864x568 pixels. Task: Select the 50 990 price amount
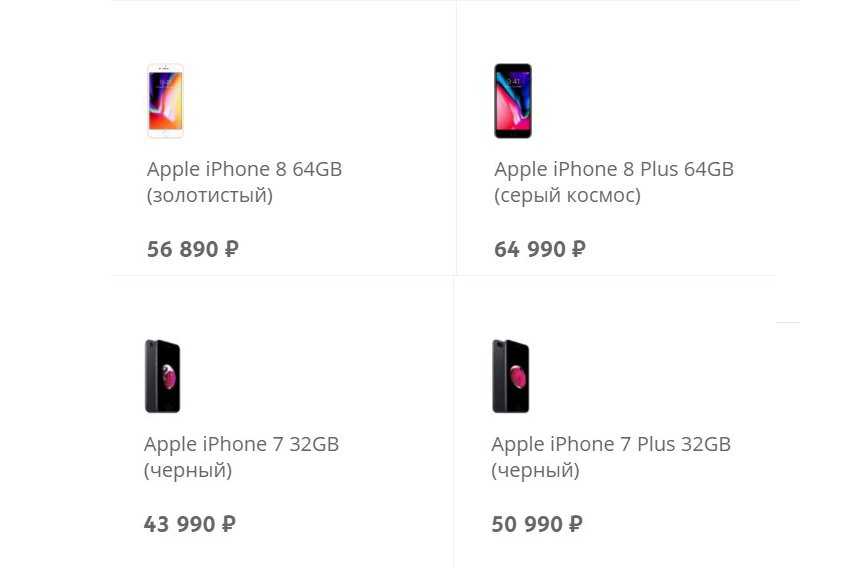(527, 523)
